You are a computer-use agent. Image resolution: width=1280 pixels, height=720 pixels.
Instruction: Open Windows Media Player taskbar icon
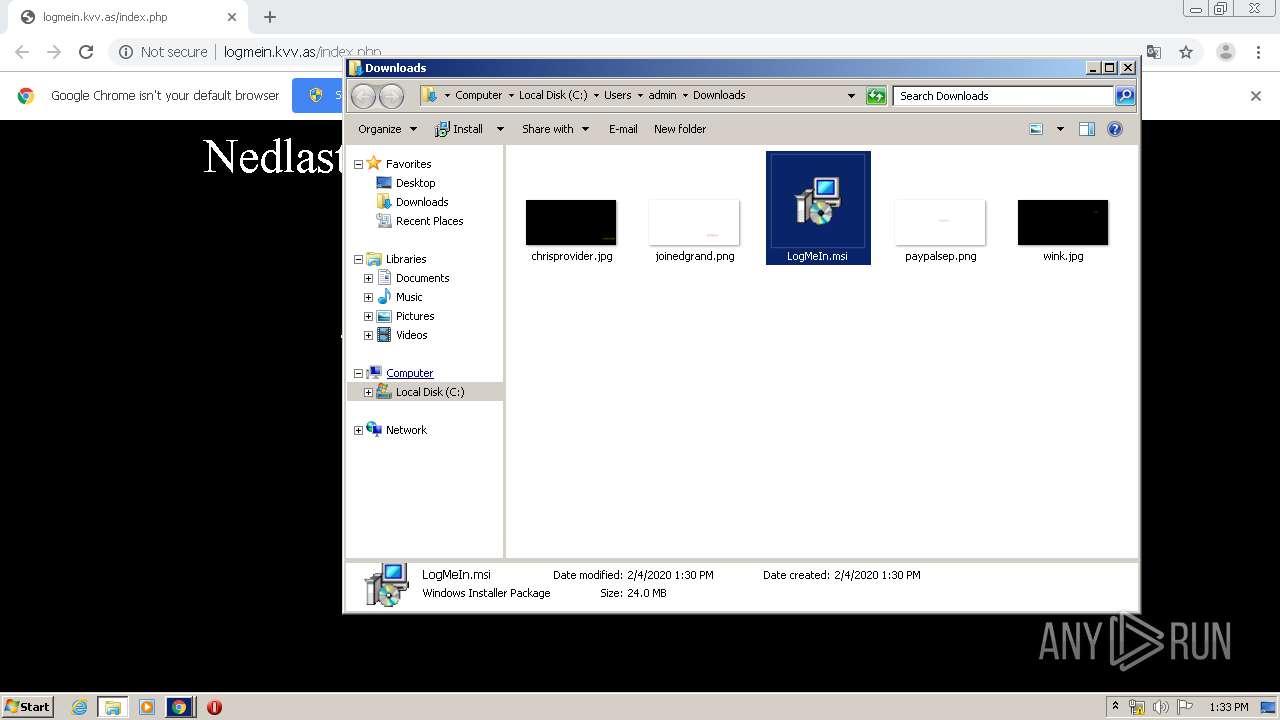[x=147, y=707]
